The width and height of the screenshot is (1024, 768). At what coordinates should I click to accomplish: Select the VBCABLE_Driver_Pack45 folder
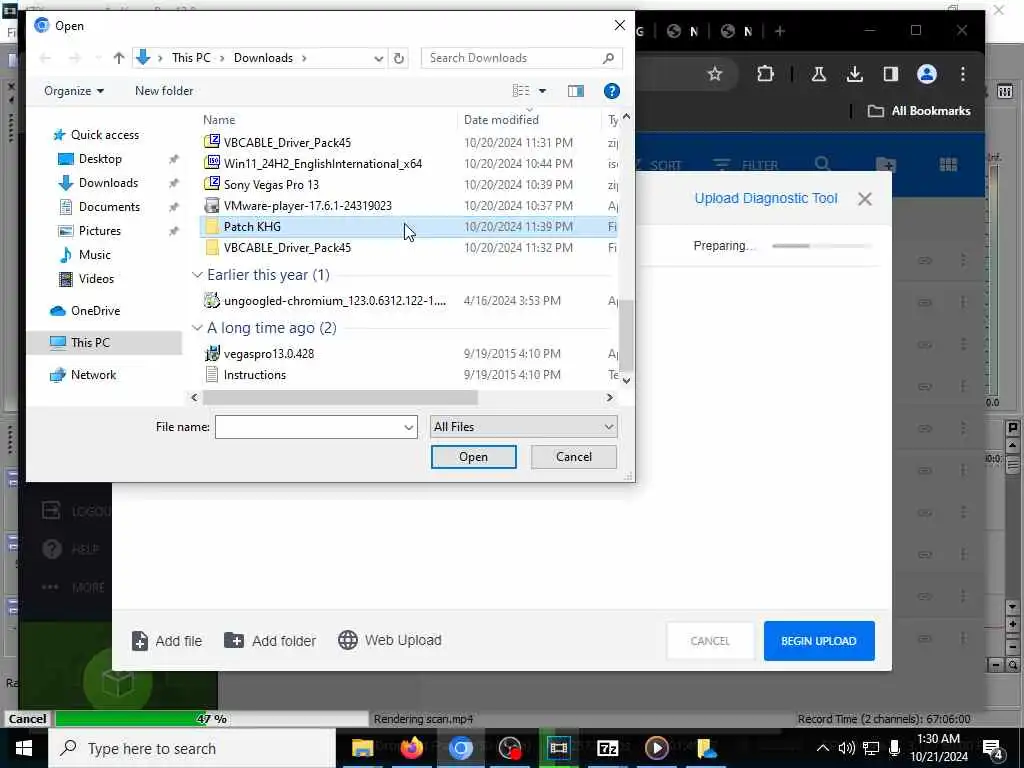[x=408, y=248]
